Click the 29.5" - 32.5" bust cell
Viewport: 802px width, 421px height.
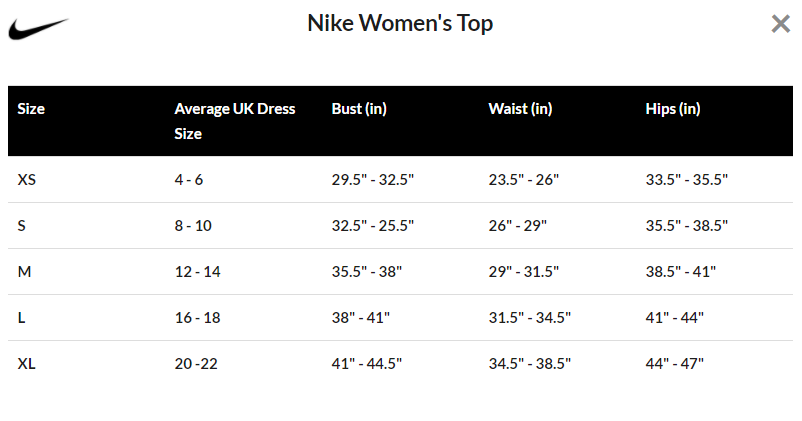[372, 180]
